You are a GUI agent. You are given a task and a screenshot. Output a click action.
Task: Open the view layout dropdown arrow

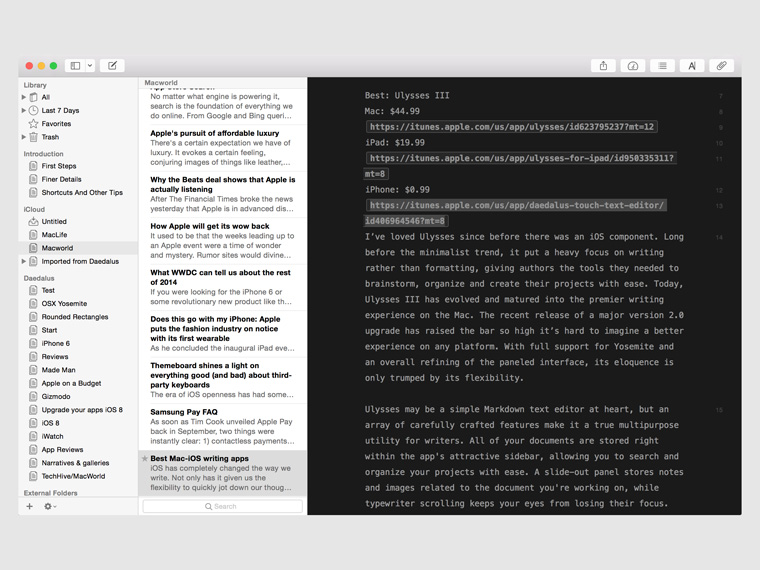[90, 66]
